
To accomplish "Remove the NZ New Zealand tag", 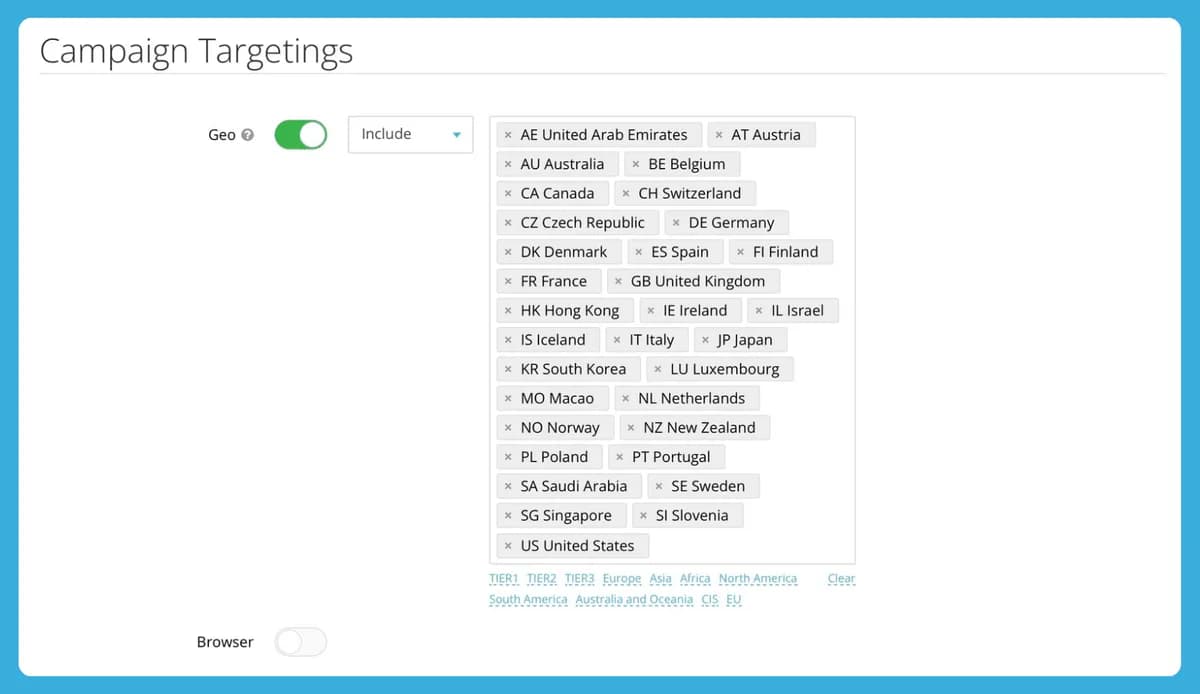I will tap(631, 428).
